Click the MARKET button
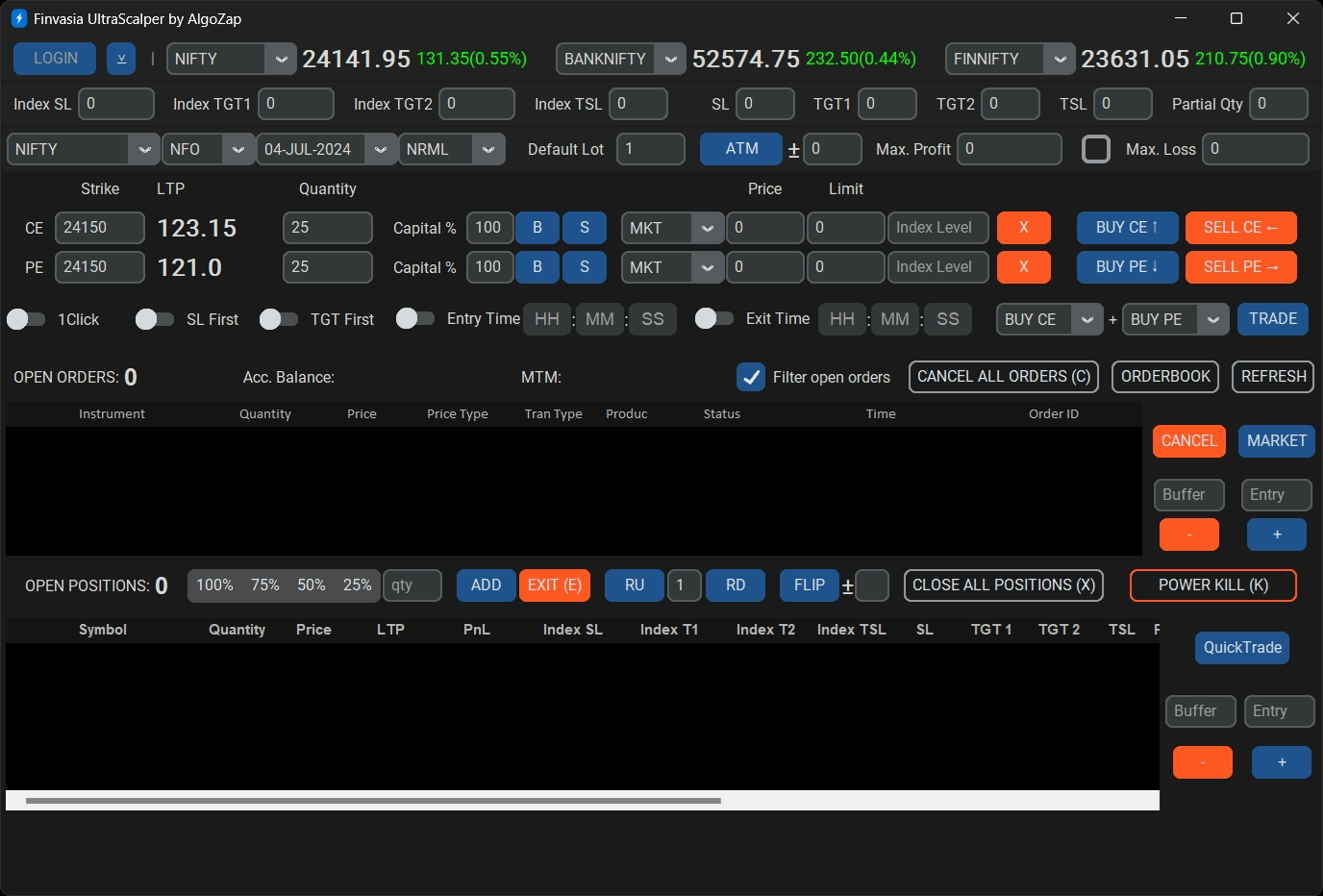Screen dimensions: 1323x896 coord(1277,441)
